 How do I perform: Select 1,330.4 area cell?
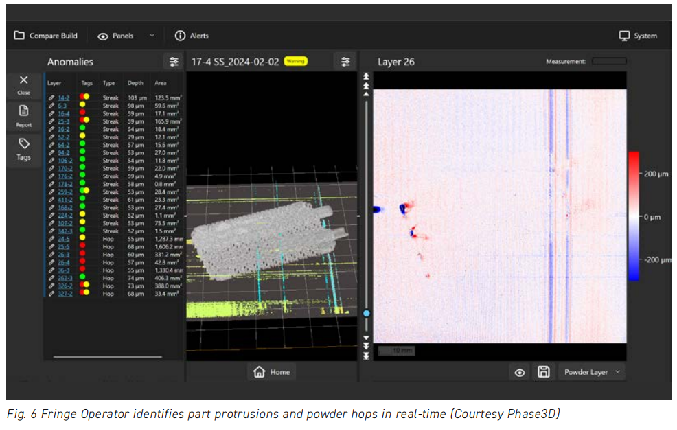tap(168, 270)
